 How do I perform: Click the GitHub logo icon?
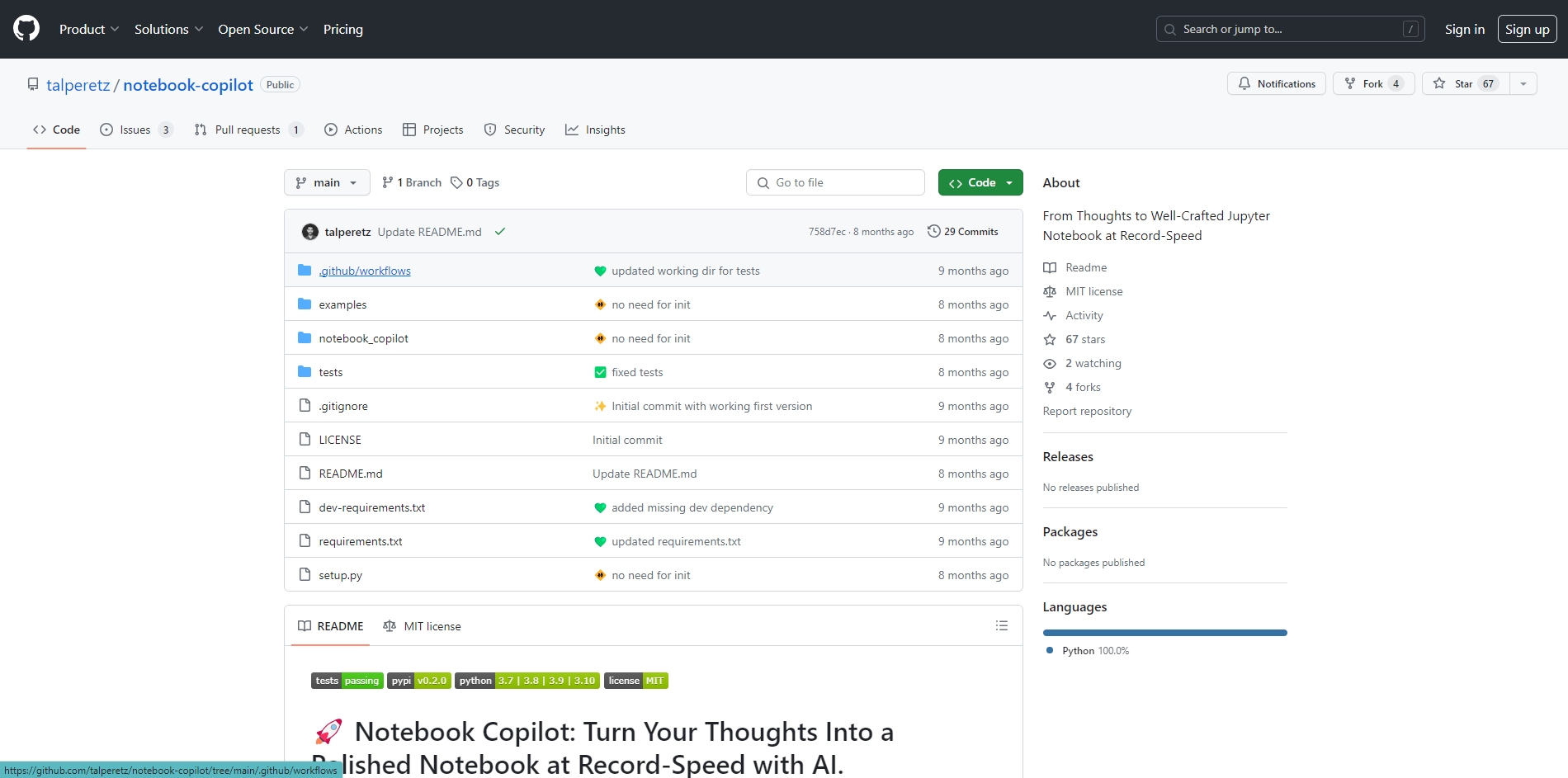click(x=26, y=29)
